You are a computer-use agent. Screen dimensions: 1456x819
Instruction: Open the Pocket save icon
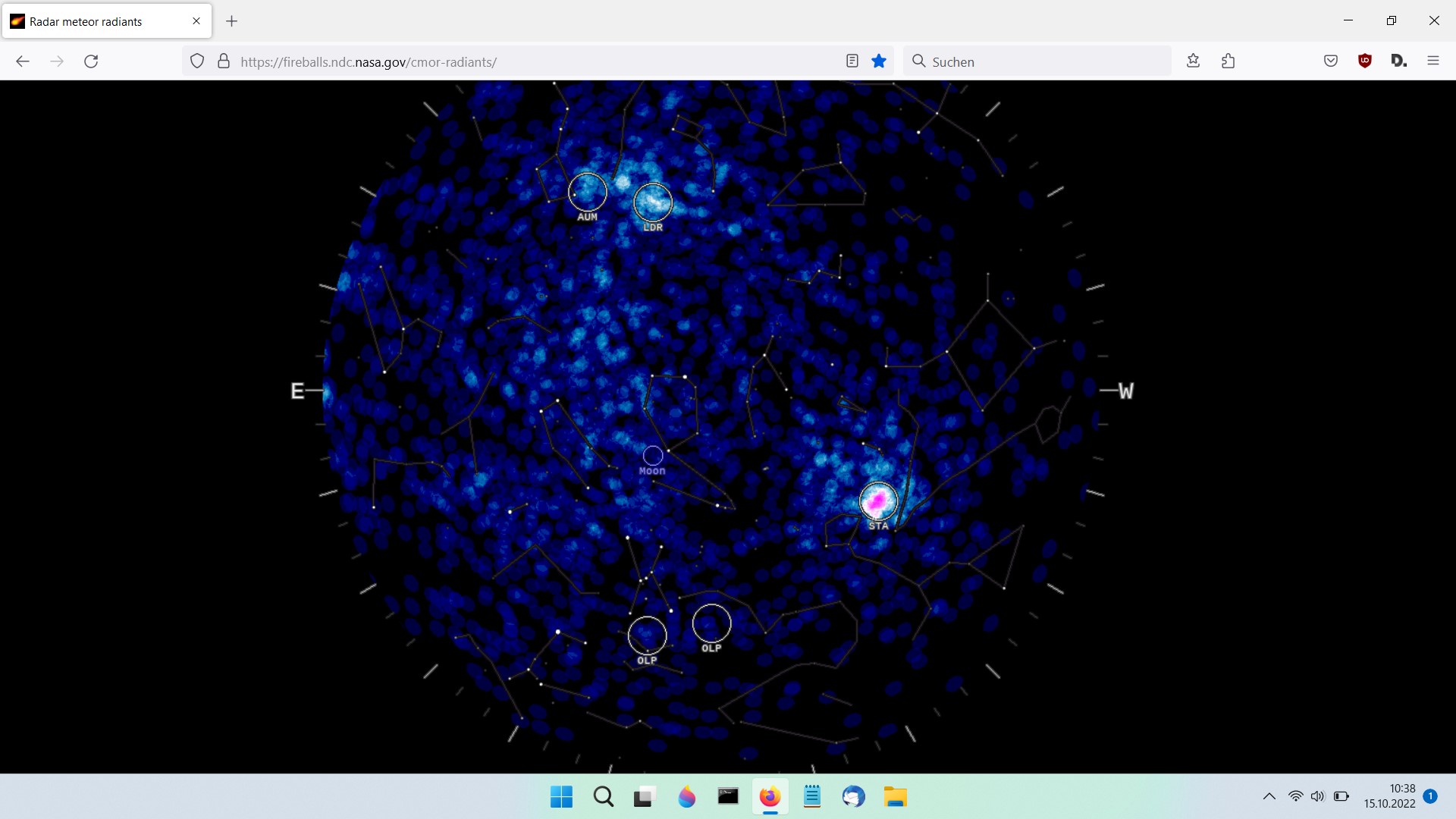pyautogui.click(x=1330, y=61)
